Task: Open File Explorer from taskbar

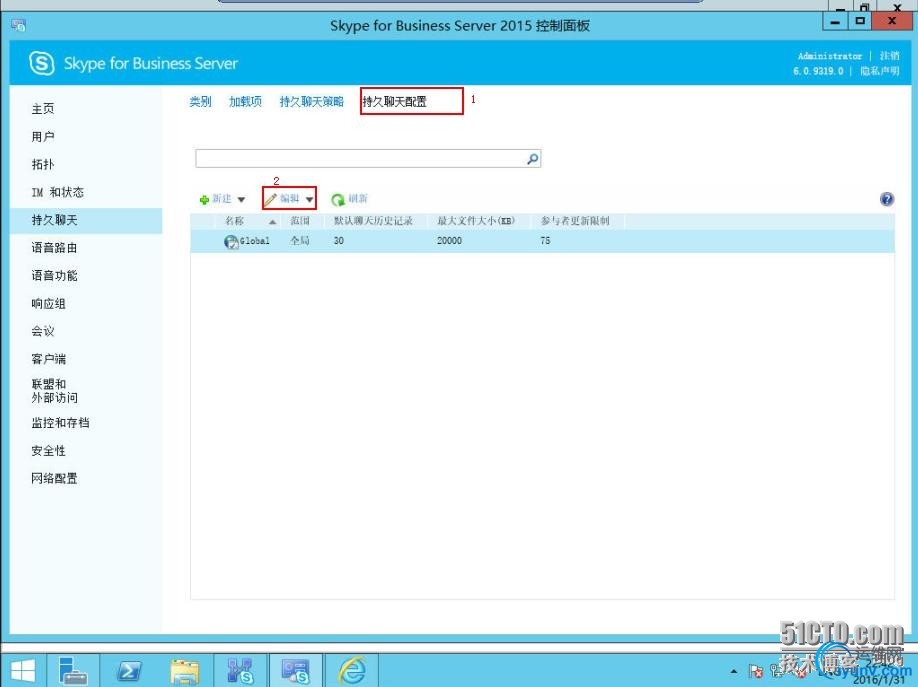Action: click(x=184, y=671)
